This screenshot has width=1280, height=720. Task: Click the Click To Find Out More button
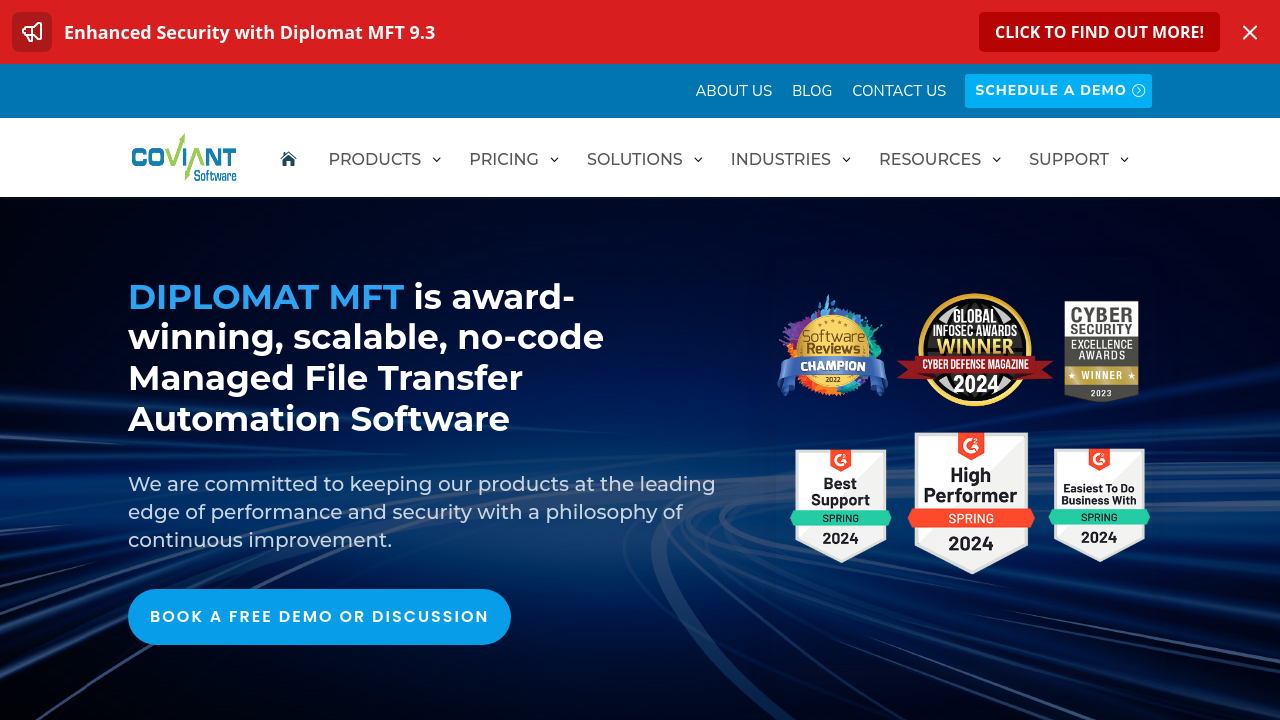(x=1099, y=32)
